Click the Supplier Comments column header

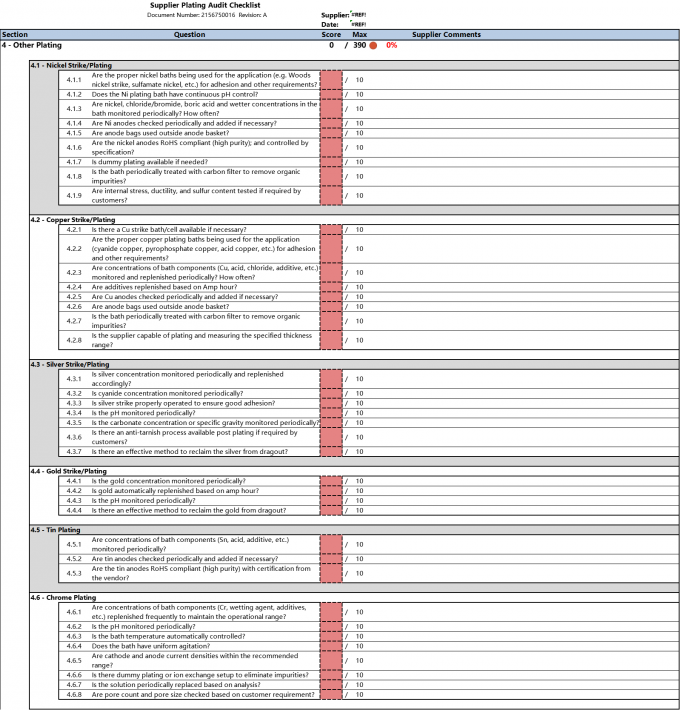[x=446, y=35]
